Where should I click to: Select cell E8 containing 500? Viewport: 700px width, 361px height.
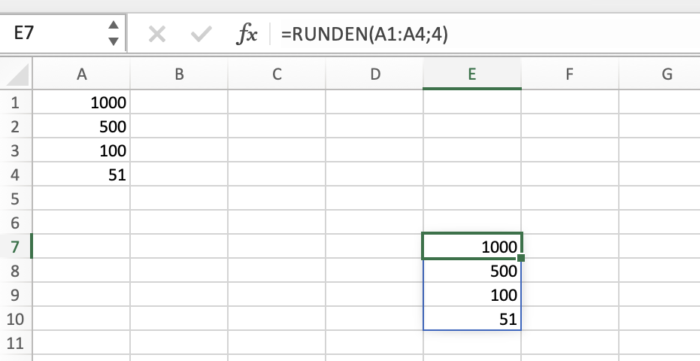[x=472, y=271]
